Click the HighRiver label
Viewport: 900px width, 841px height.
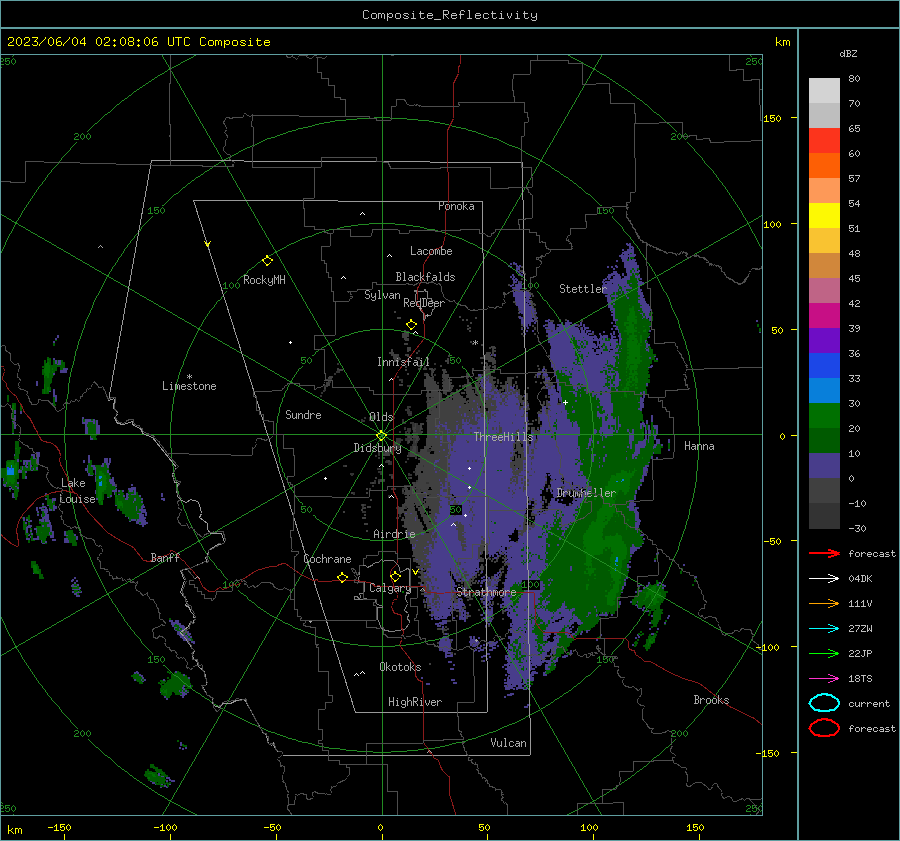point(415,702)
